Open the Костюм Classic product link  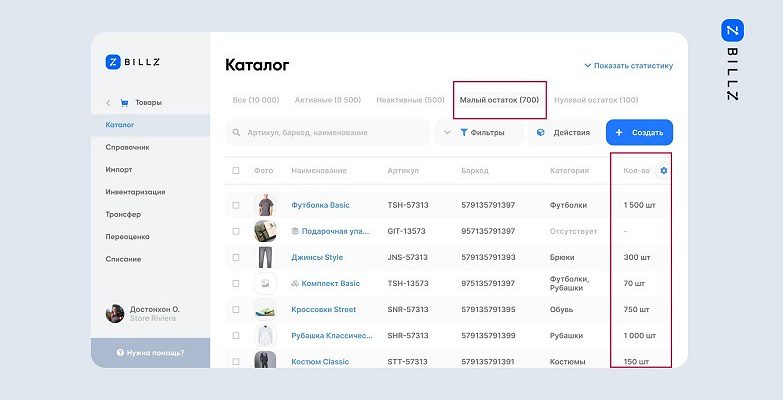pyautogui.click(x=320, y=361)
